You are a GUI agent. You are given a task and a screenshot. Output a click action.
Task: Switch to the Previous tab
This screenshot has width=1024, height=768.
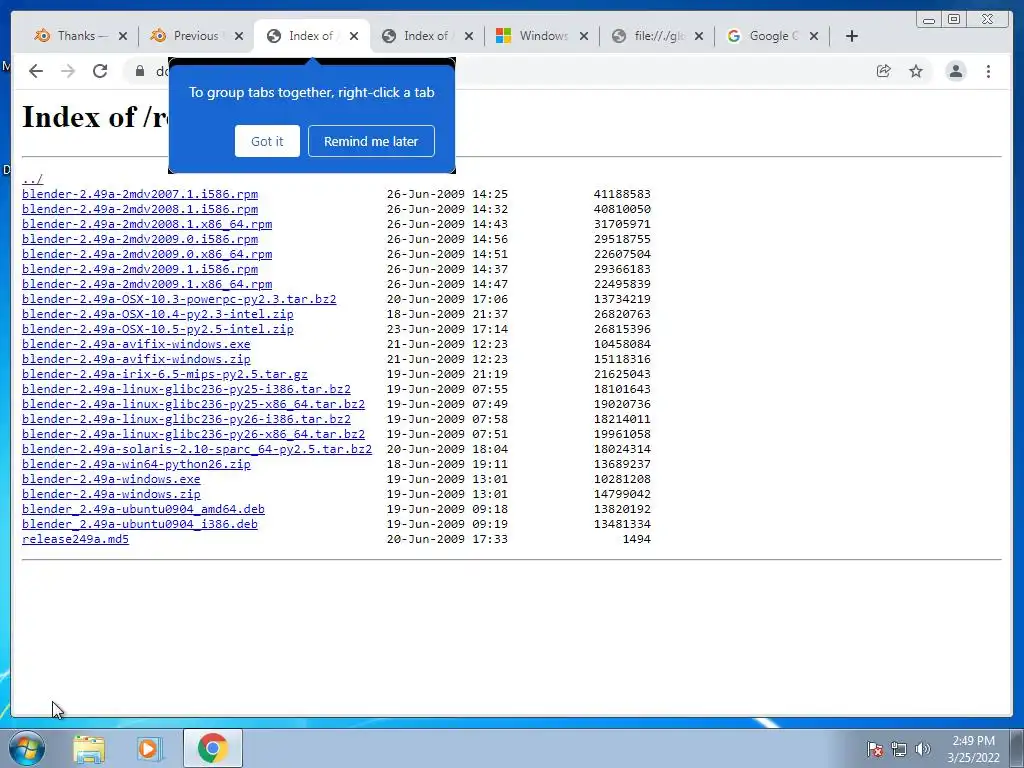[196, 36]
